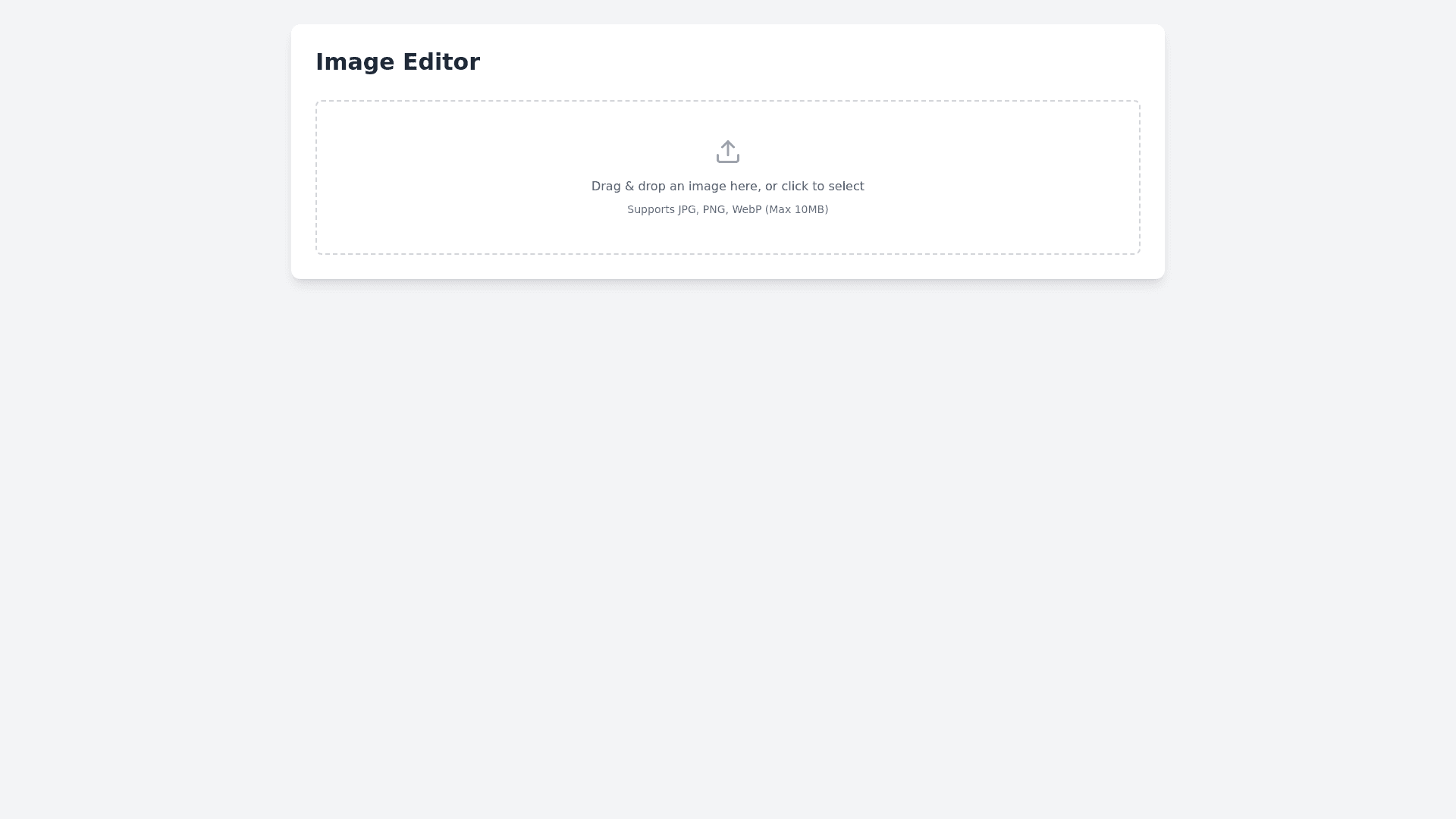Click "WebP" in the supported formats

(x=746, y=209)
